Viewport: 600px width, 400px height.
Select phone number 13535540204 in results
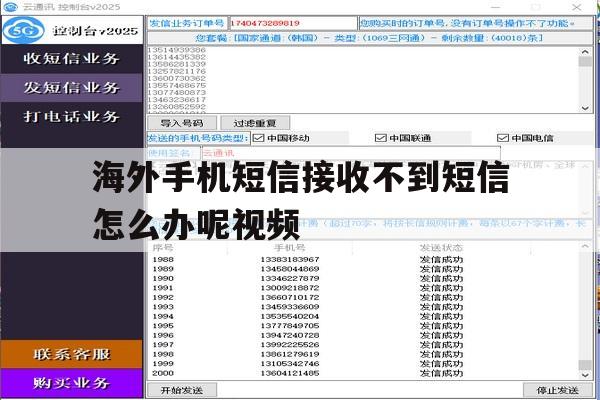290,317
